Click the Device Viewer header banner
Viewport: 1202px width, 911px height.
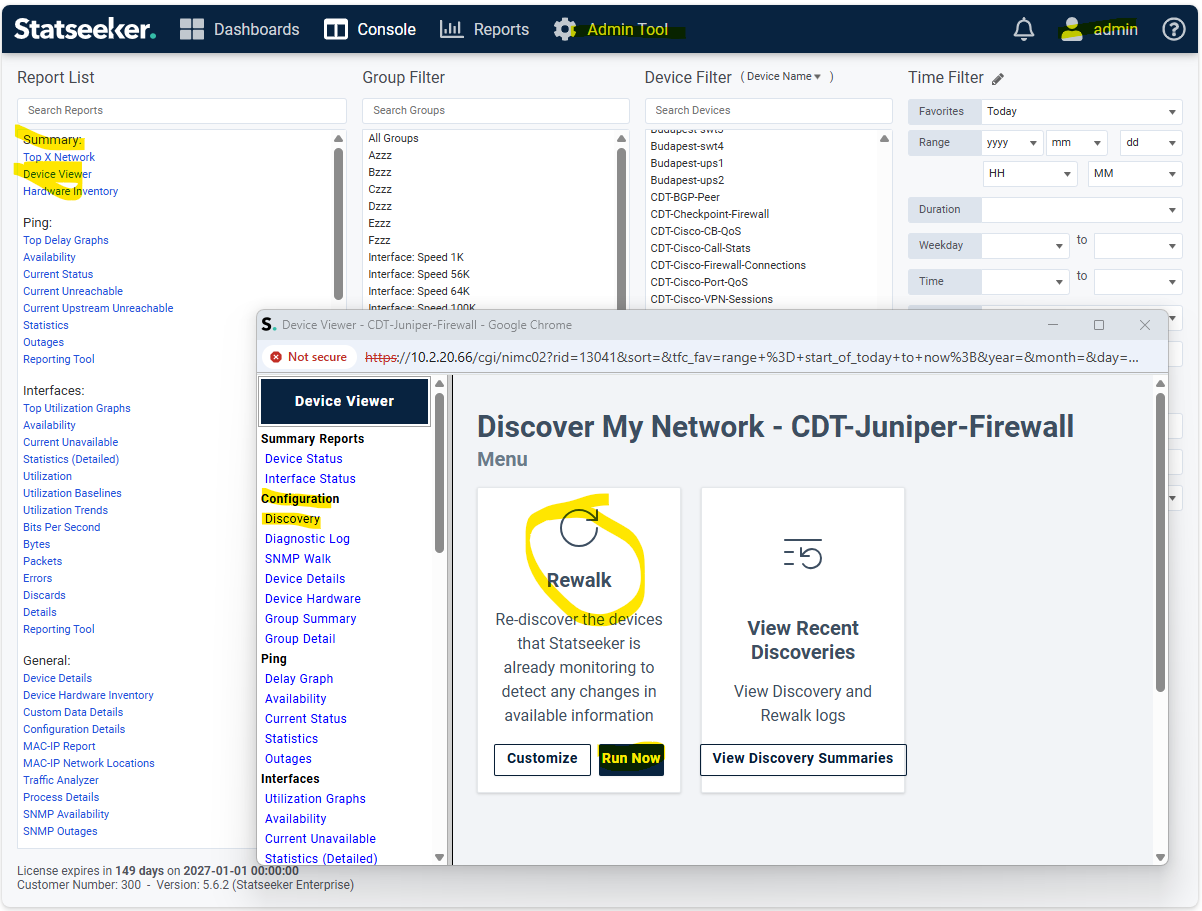tap(344, 401)
